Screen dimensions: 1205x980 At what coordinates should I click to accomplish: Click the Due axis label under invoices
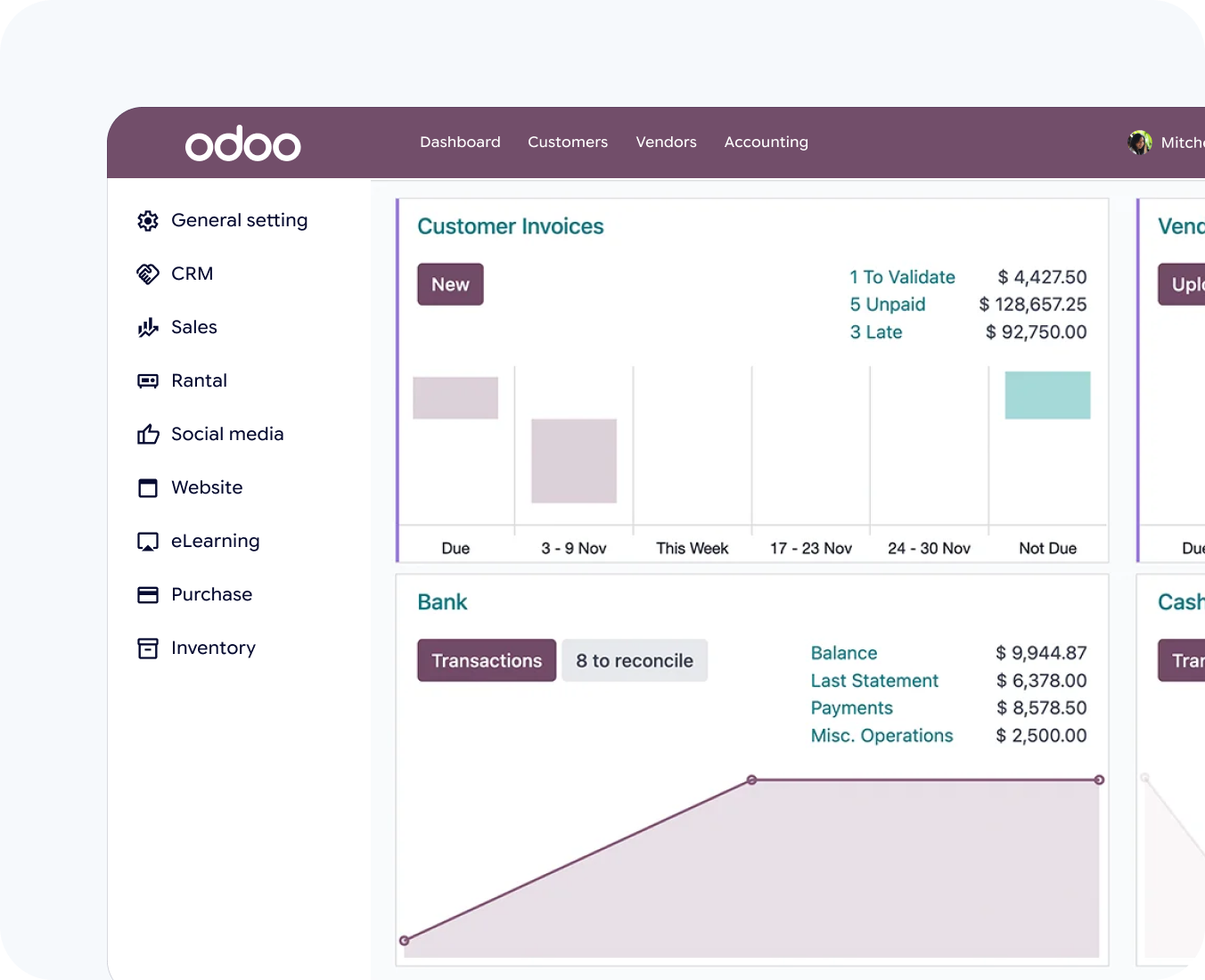tap(455, 549)
